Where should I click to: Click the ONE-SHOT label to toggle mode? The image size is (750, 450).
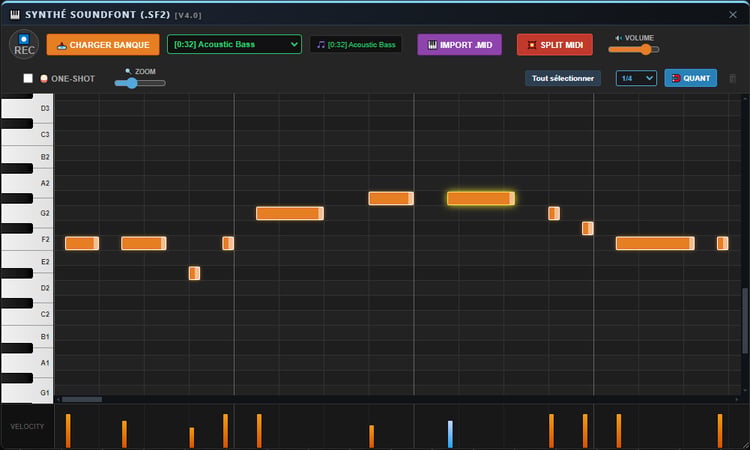(73, 79)
